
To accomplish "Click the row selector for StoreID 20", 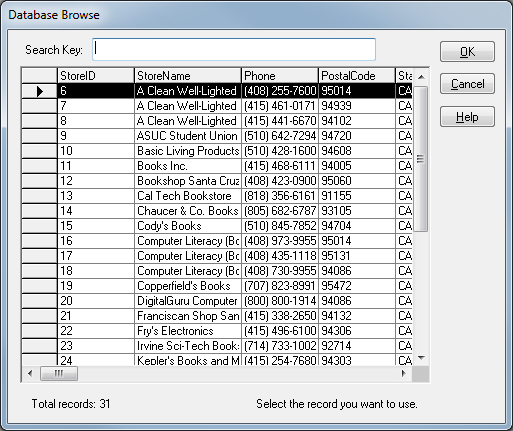I will [x=39, y=301].
